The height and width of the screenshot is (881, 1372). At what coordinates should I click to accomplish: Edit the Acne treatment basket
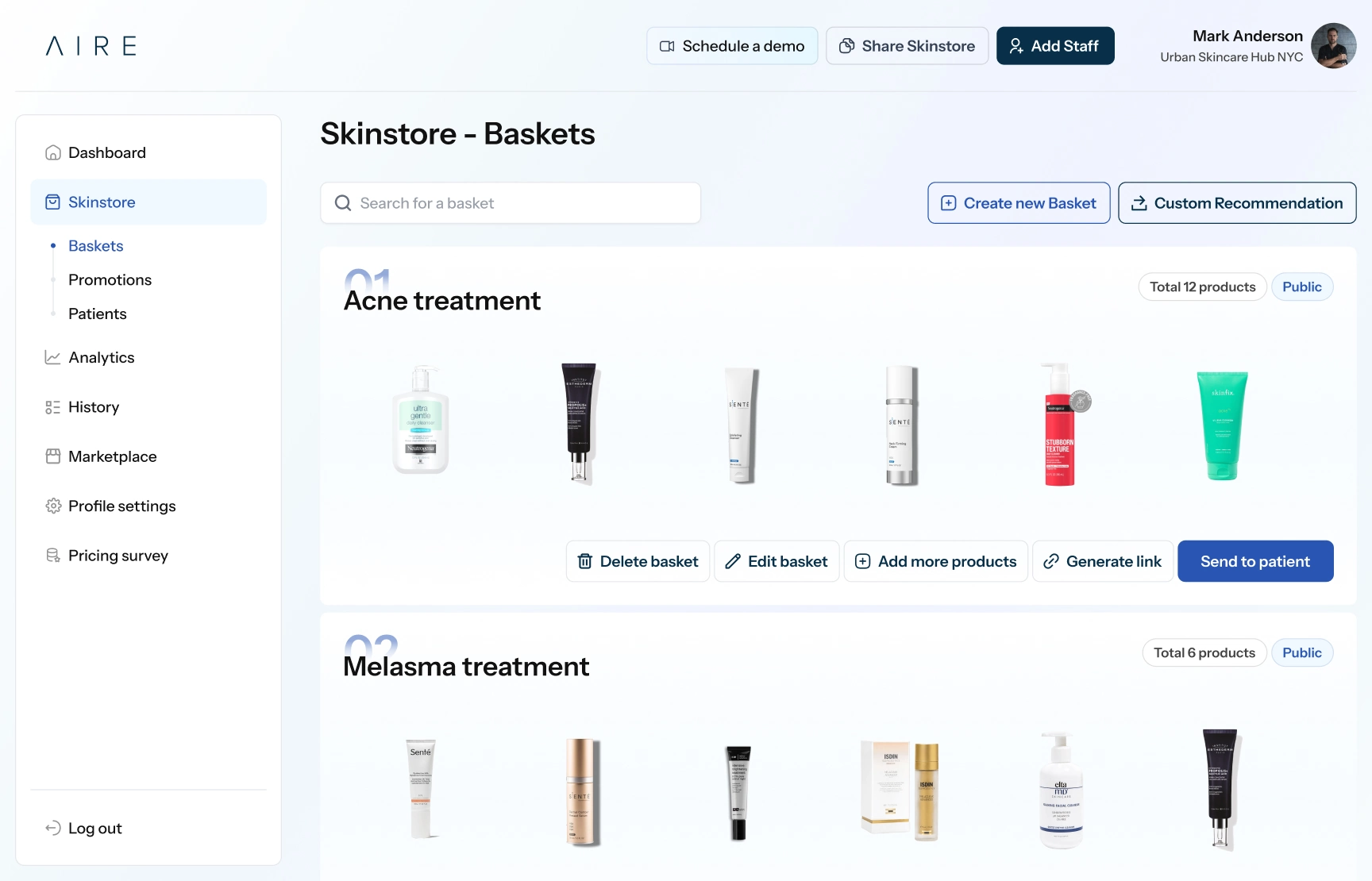click(777, 561)
